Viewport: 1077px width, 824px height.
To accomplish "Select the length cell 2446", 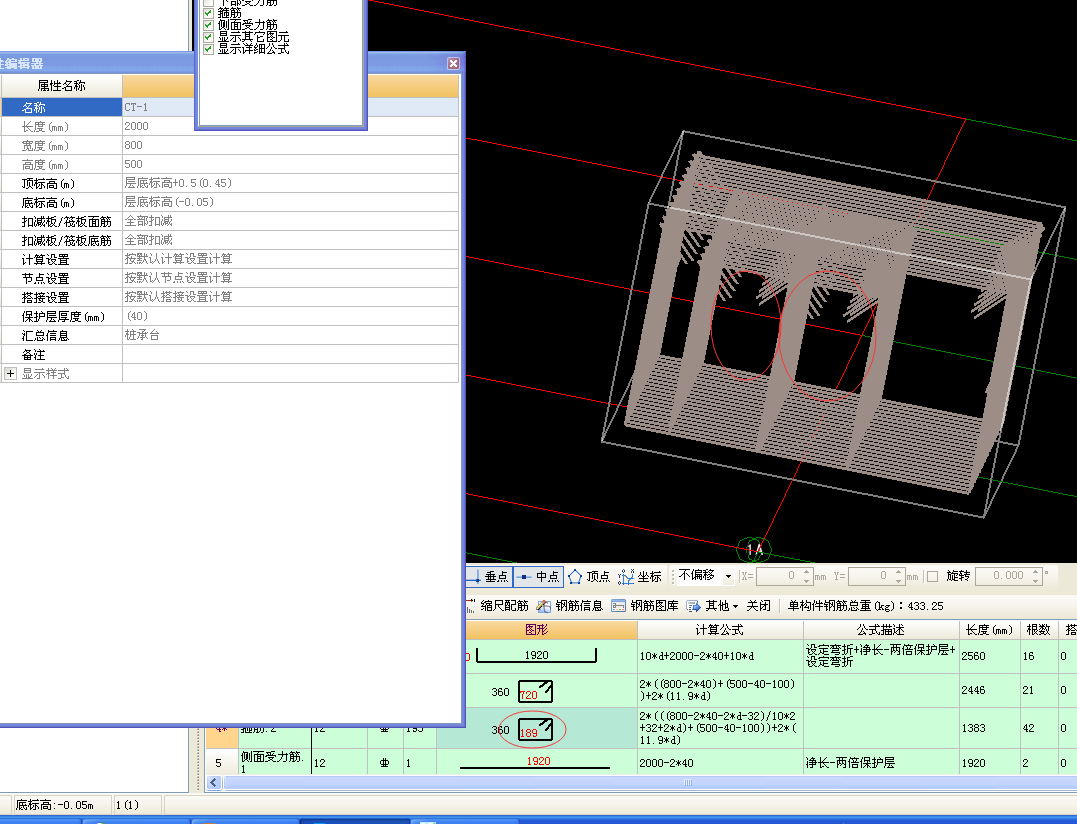I will [989, 690].
